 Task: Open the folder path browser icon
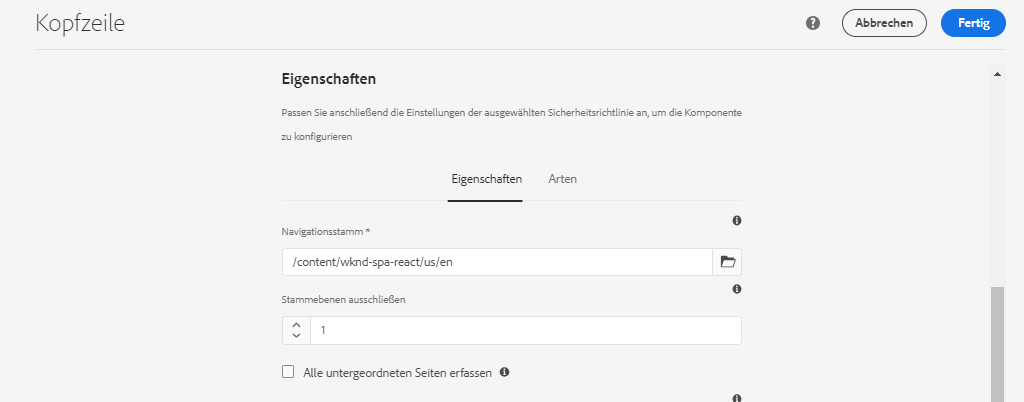(728, 262)
